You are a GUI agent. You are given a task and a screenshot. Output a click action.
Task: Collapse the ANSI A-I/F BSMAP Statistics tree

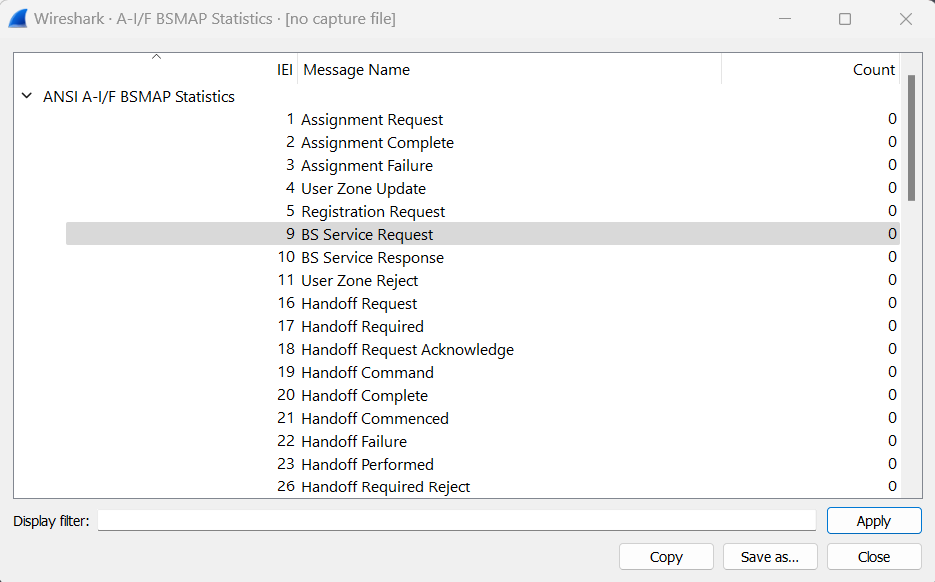pos(26,97)
